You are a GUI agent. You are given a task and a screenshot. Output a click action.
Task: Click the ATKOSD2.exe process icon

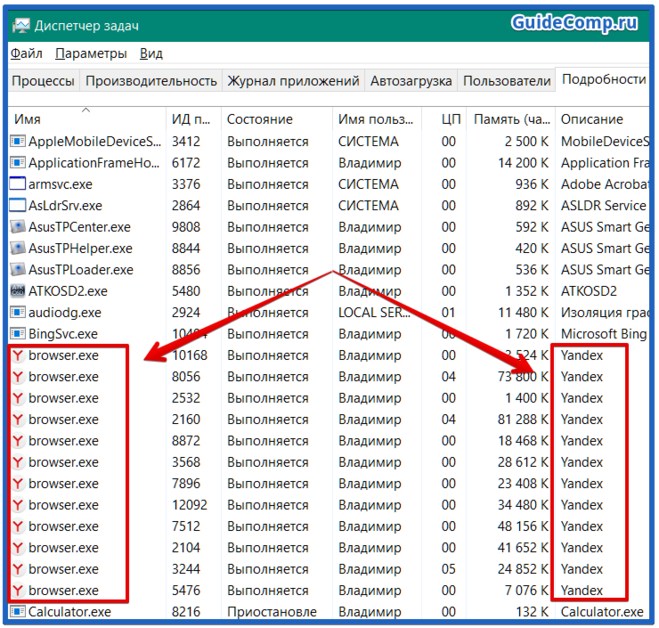(x=18, y=291)
